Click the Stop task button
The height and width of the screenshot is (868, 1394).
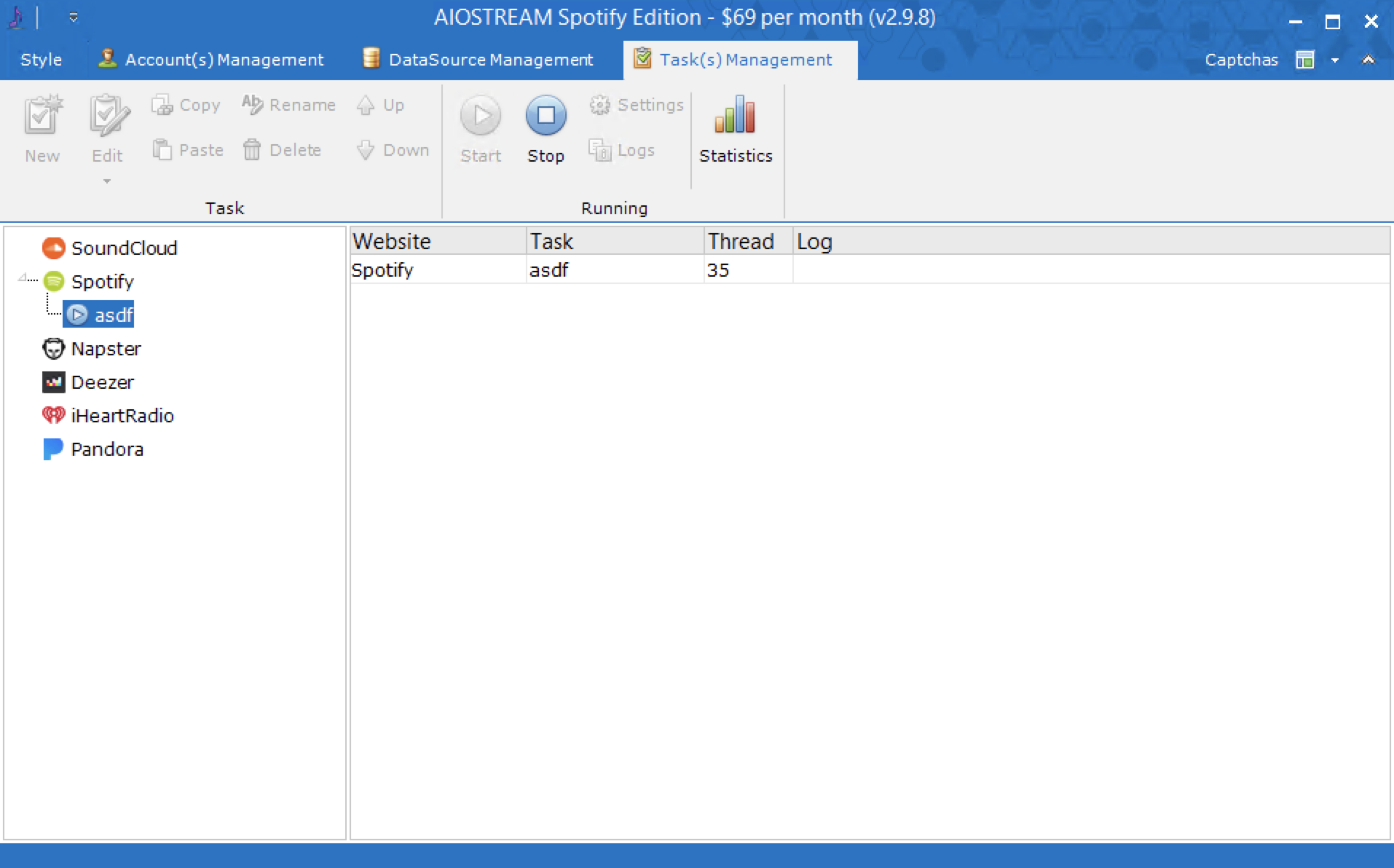click(546, 129)
